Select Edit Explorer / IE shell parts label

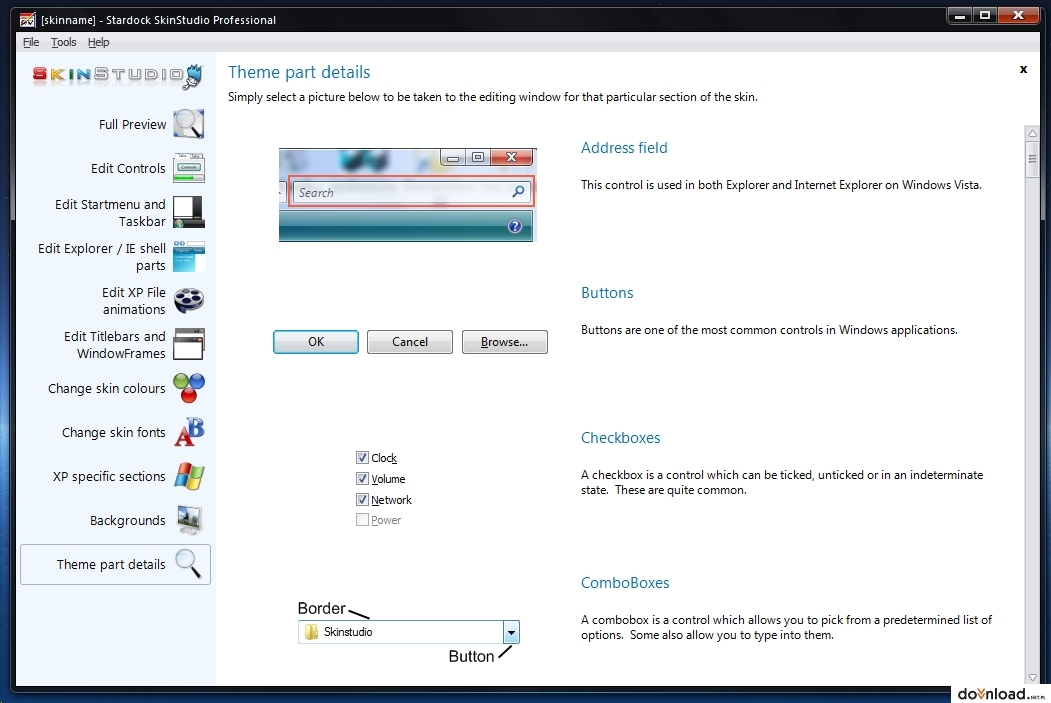click(x=102, y=257)
